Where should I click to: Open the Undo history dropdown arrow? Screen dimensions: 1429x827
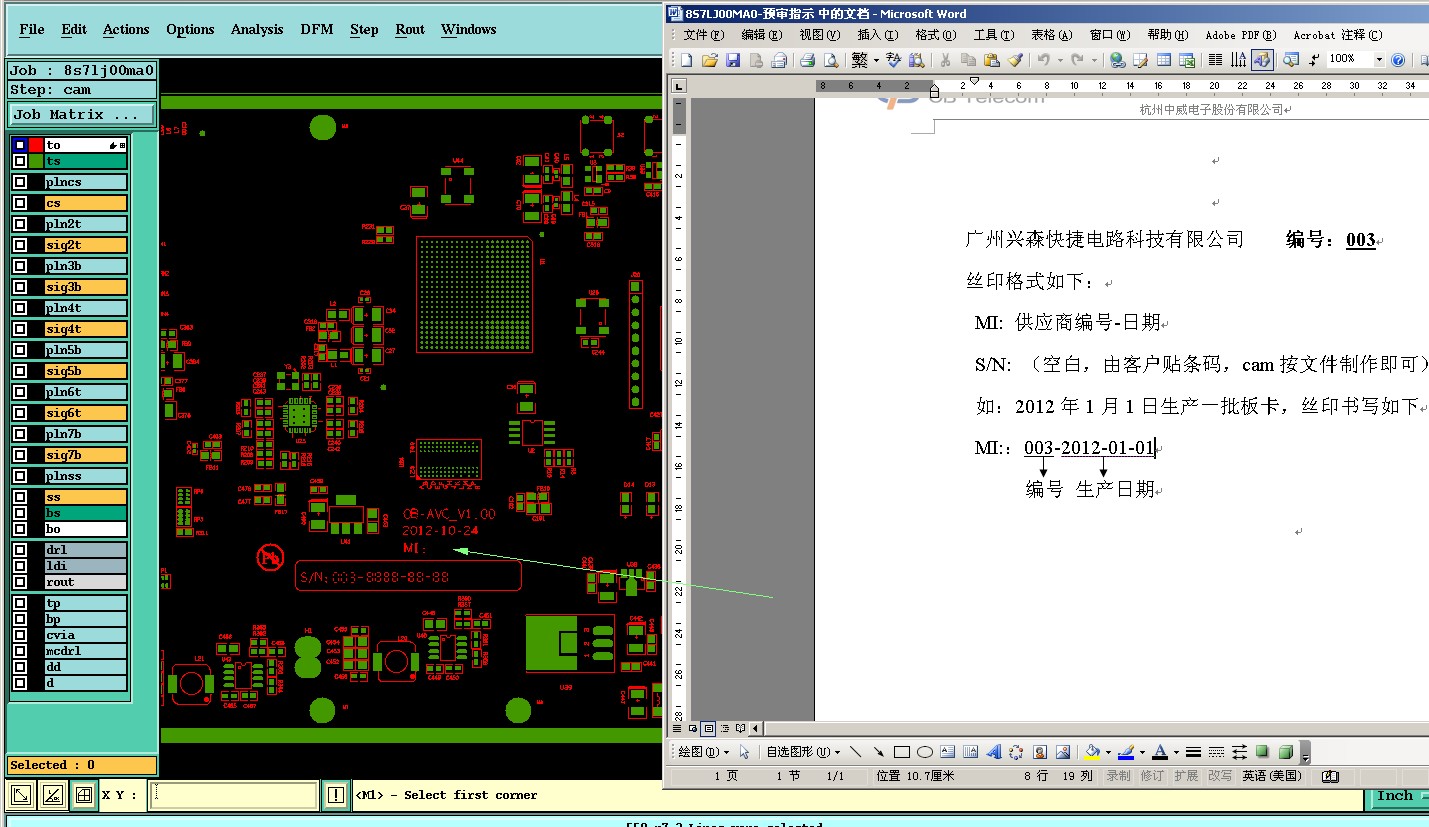(x=1060, y=60)
